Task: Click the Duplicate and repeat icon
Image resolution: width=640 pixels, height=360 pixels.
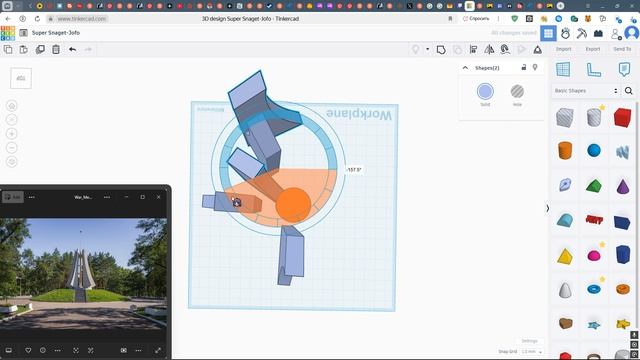Action: click(40, 49)
